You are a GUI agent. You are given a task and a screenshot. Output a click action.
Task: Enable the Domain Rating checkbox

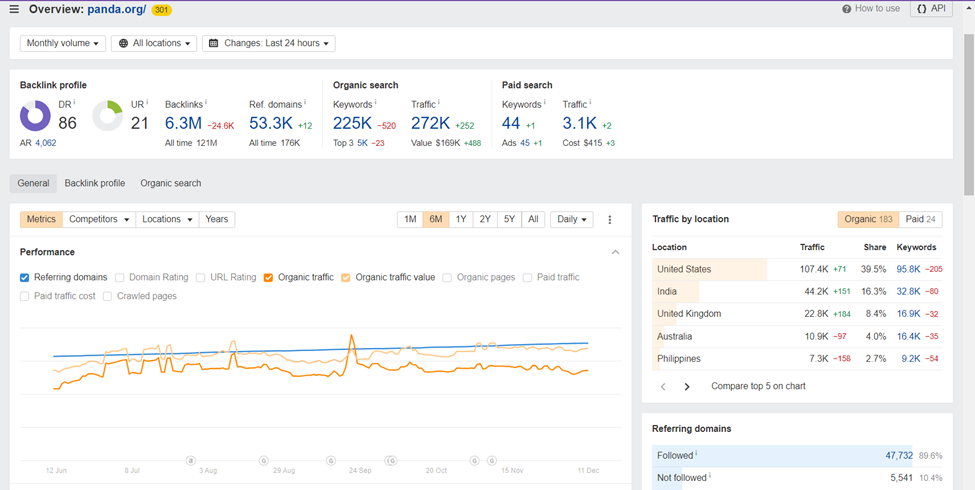point(120,278)
